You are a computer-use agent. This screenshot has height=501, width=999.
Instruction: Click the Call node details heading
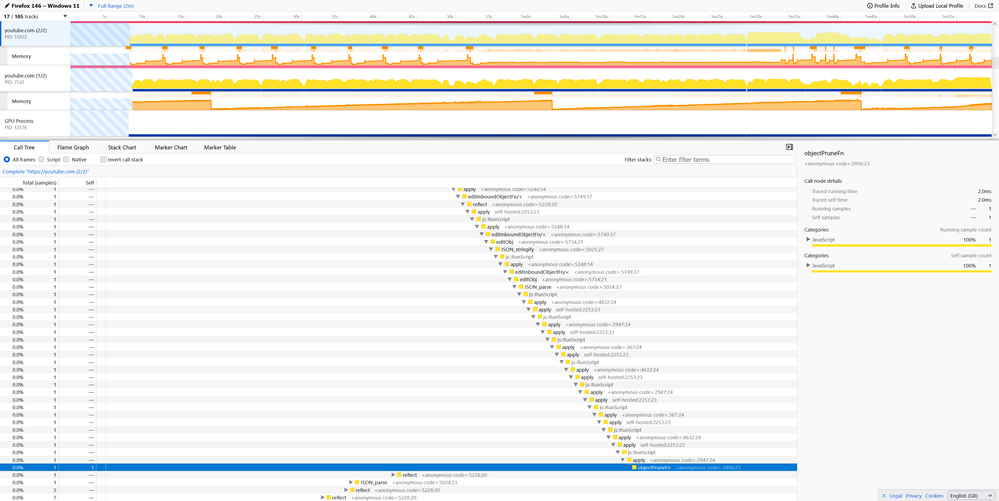(x=824, y=181)
